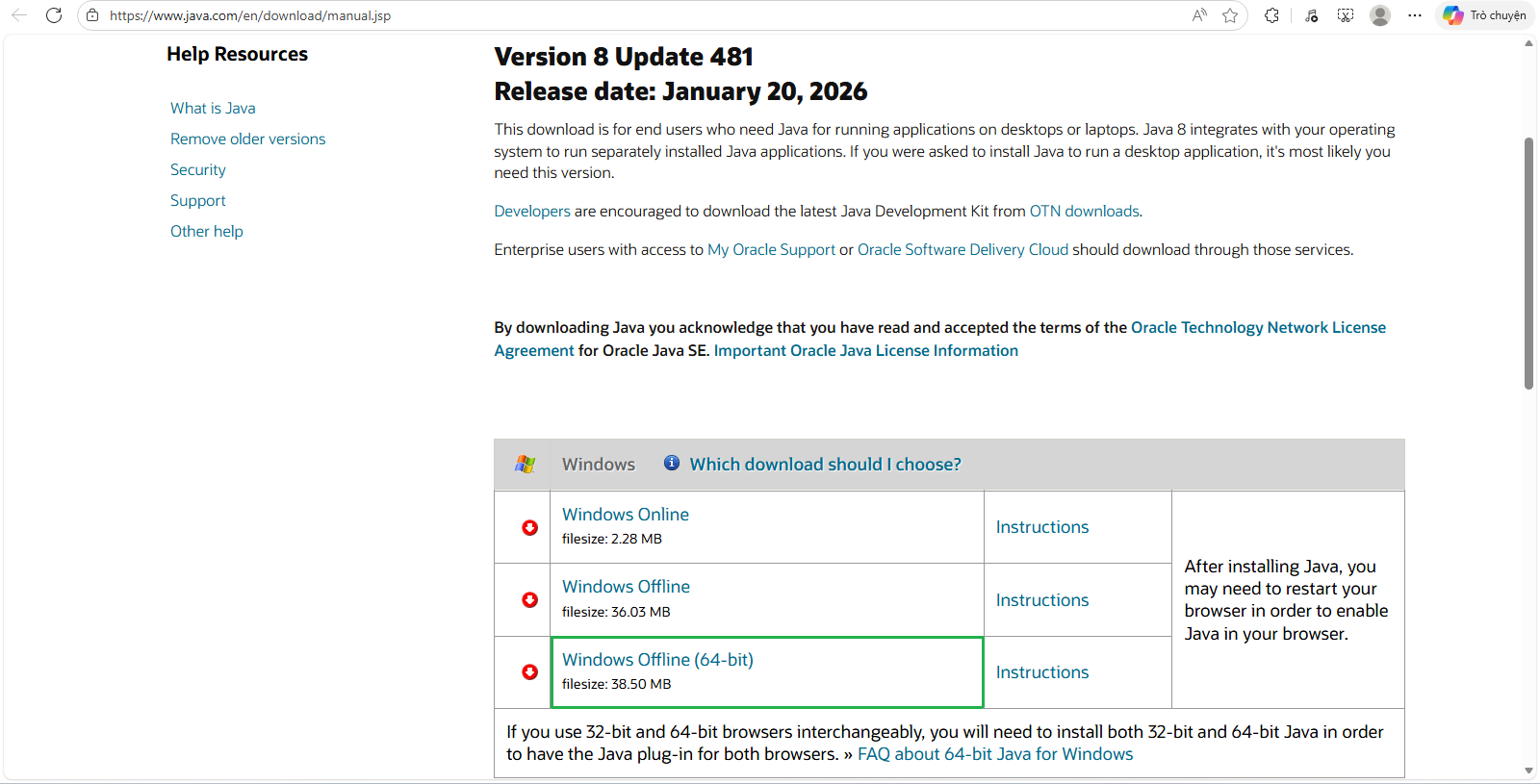
Task: Open My Oracle Support link
Action: [x=772, y=249]
